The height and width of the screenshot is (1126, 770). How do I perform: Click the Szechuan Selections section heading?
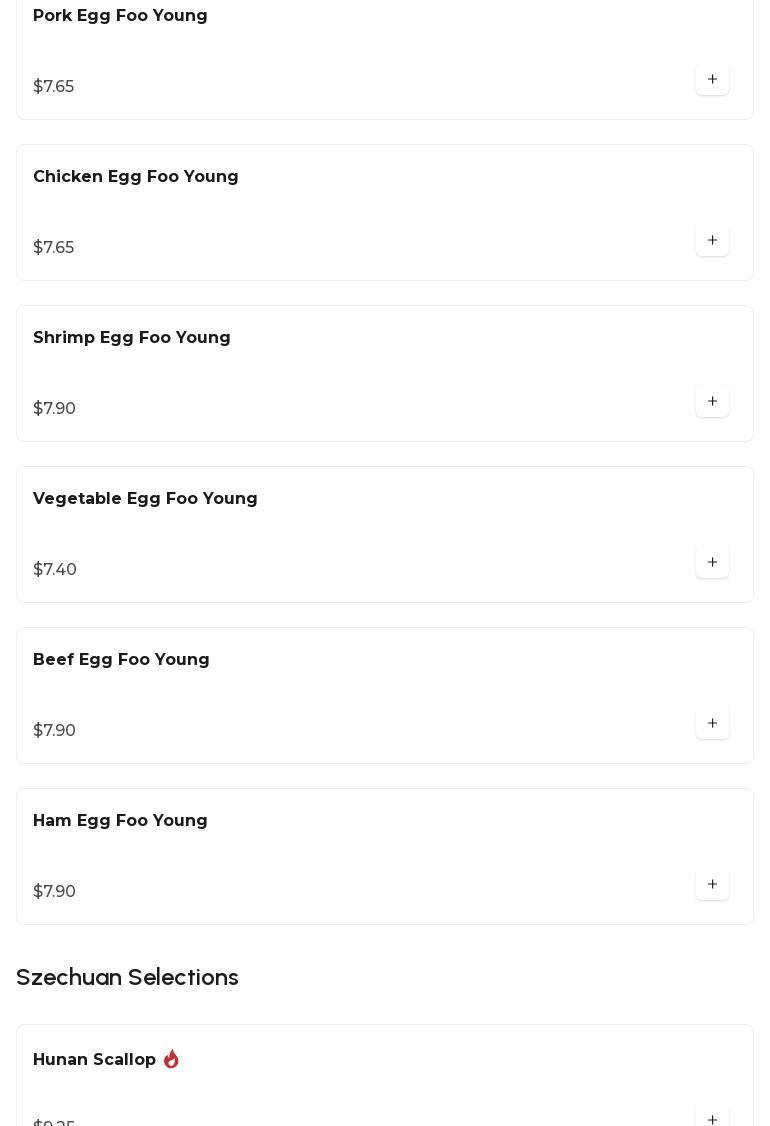tap(127, 977)
